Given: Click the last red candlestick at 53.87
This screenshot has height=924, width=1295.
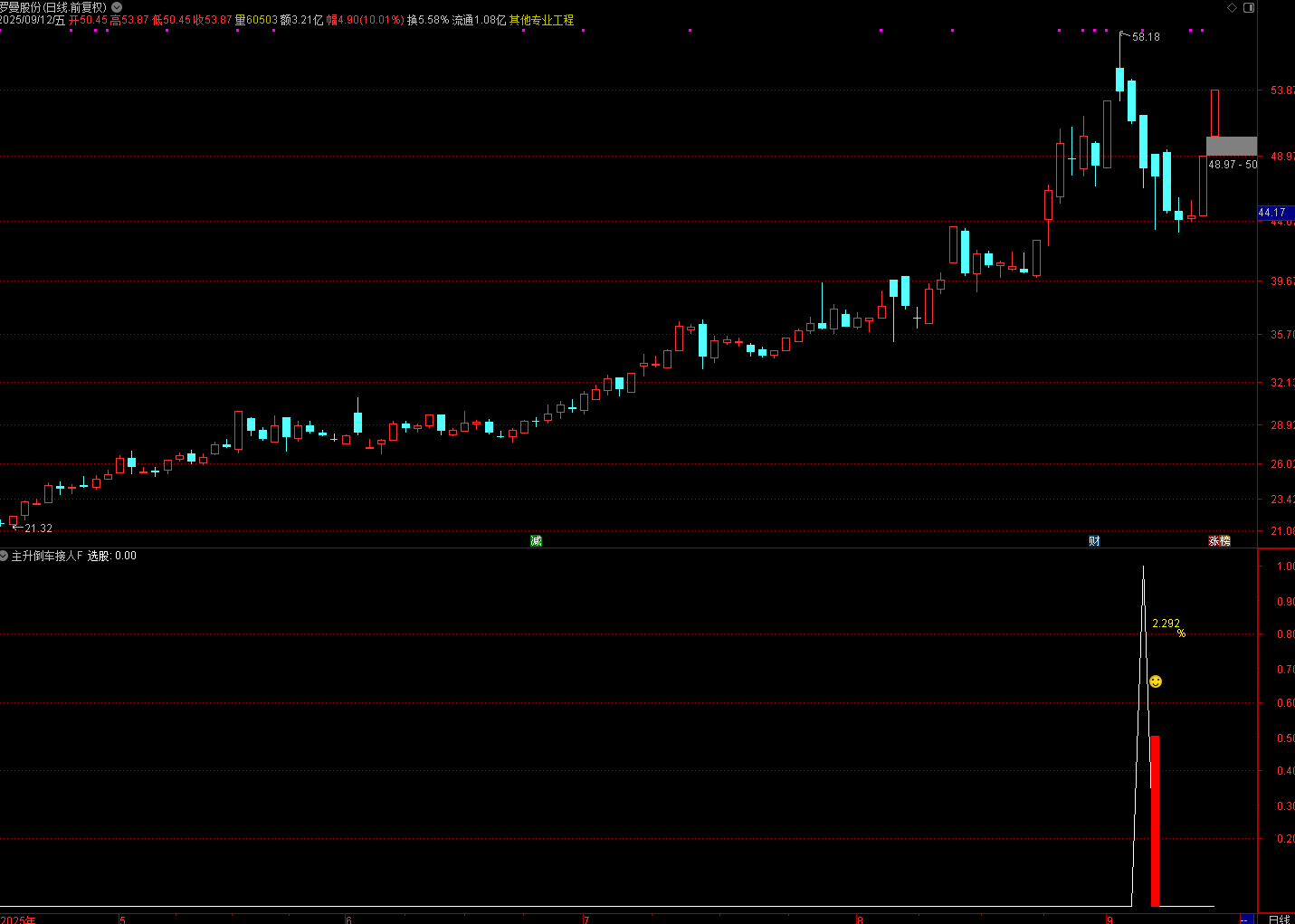Looking at the screenshot, I should (x=1214, y=113).
